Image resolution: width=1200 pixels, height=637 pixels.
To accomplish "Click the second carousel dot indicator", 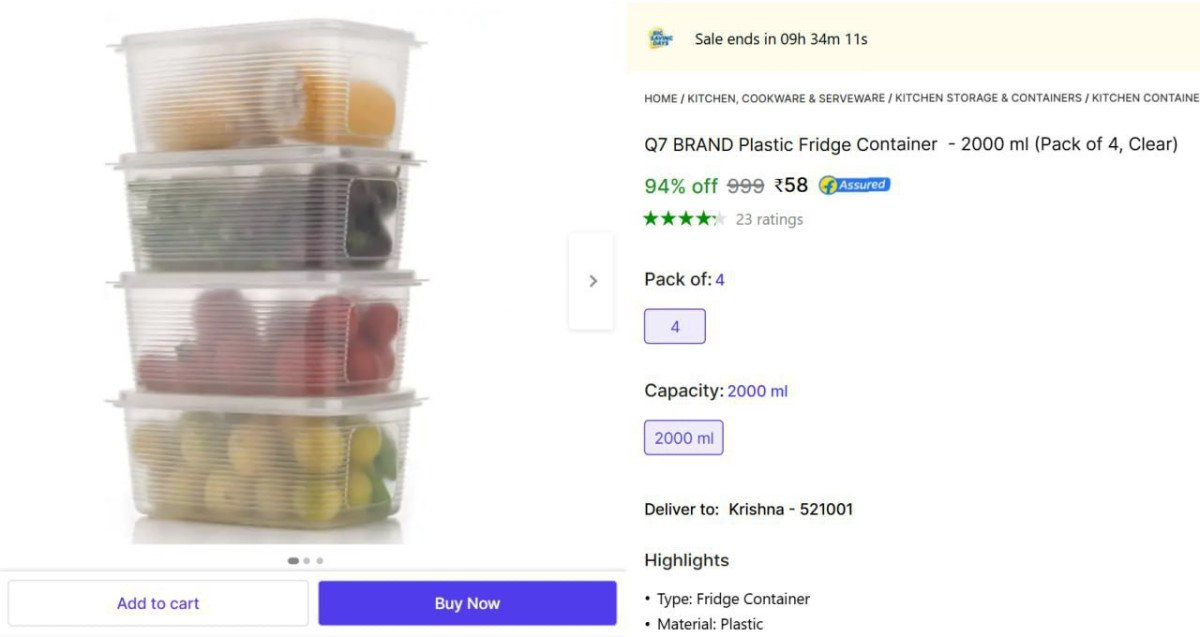I will pos(306,561).
